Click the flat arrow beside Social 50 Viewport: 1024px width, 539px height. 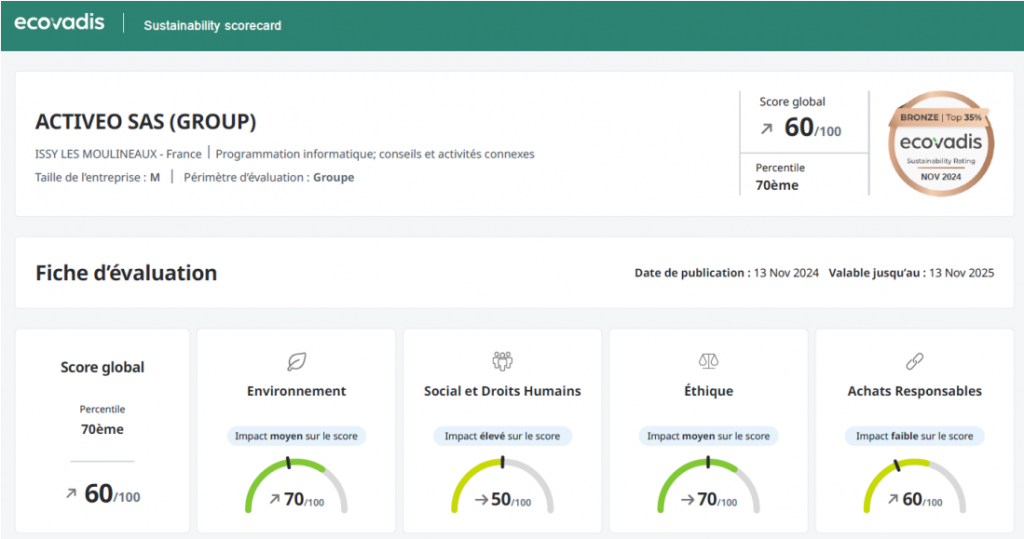click(x=481, y=500)
